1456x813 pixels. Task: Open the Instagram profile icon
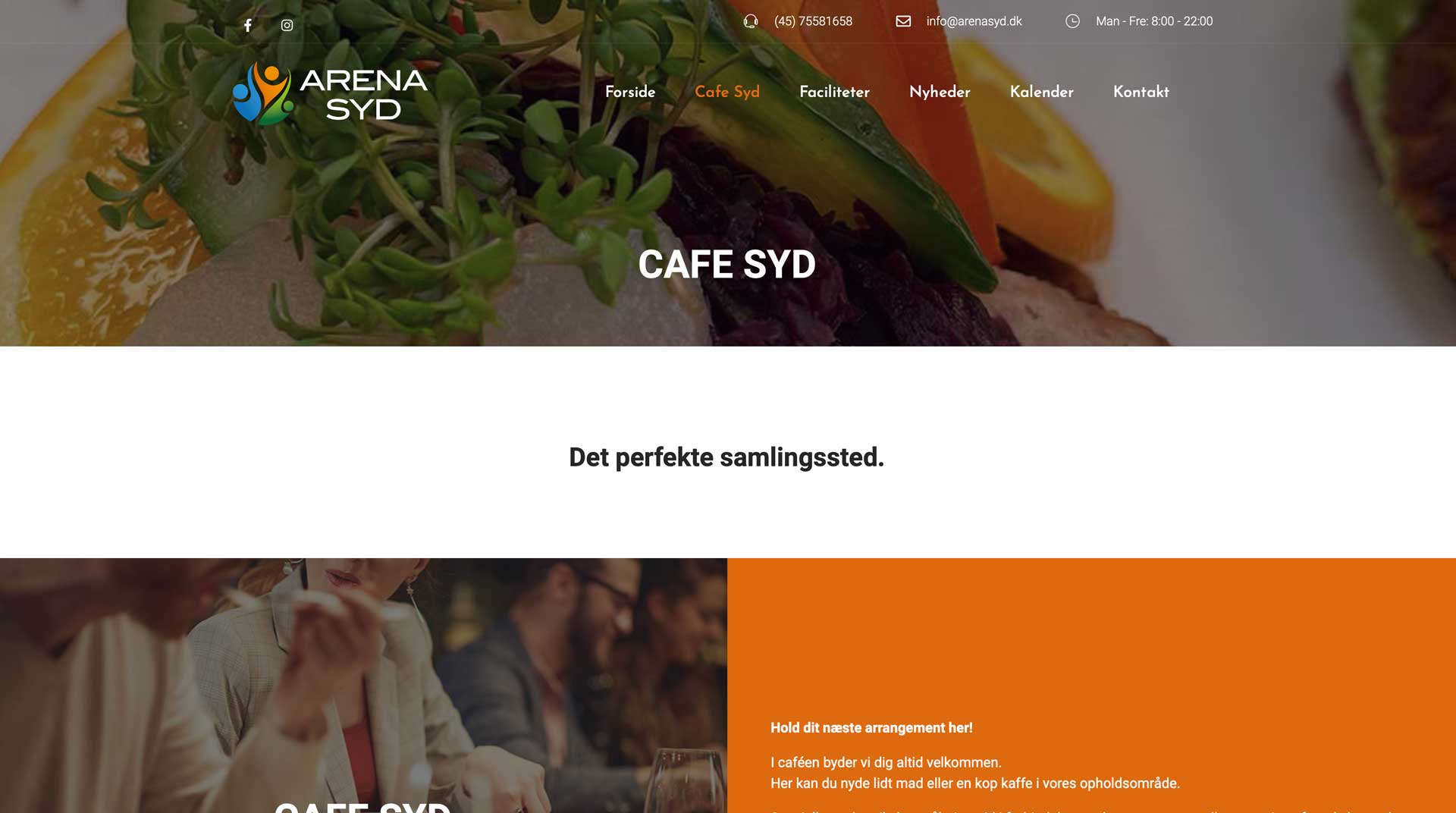[287, 25]
